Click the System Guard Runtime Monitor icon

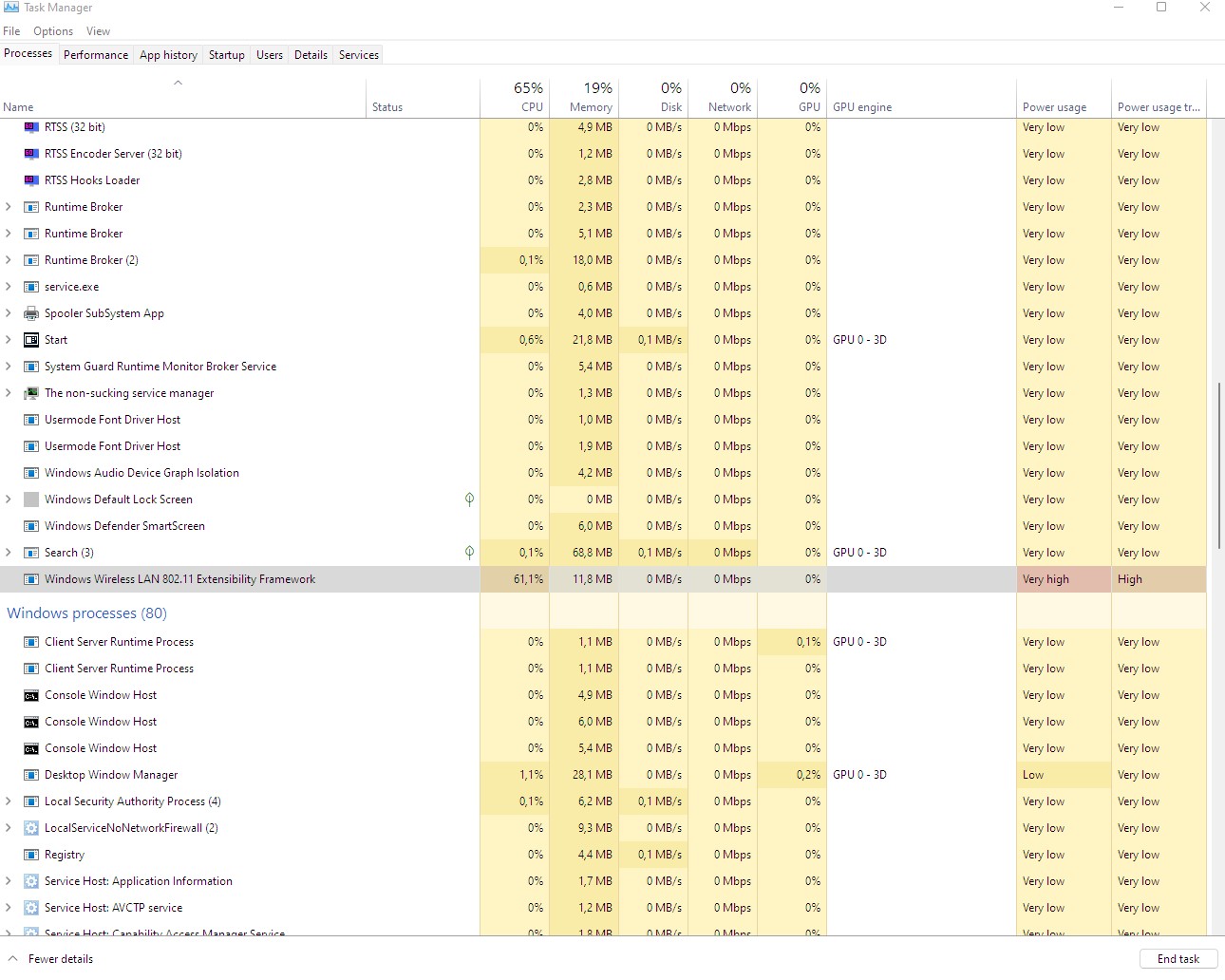[31, 367]
